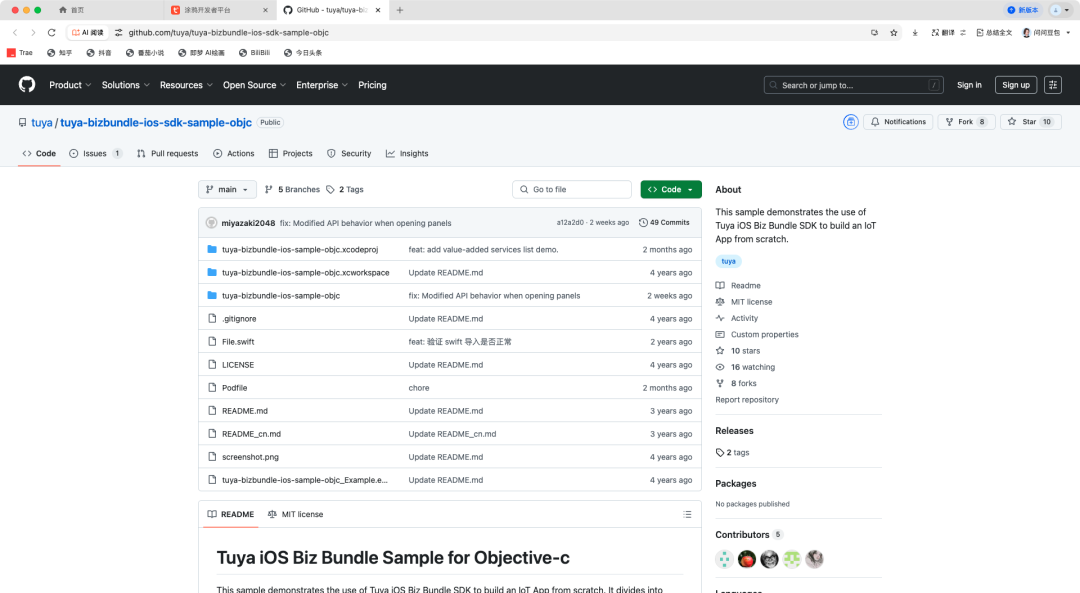Screen dimensions: 1080x593
Task: Open File.swift in the file list
Action: [x=238, y=342]
